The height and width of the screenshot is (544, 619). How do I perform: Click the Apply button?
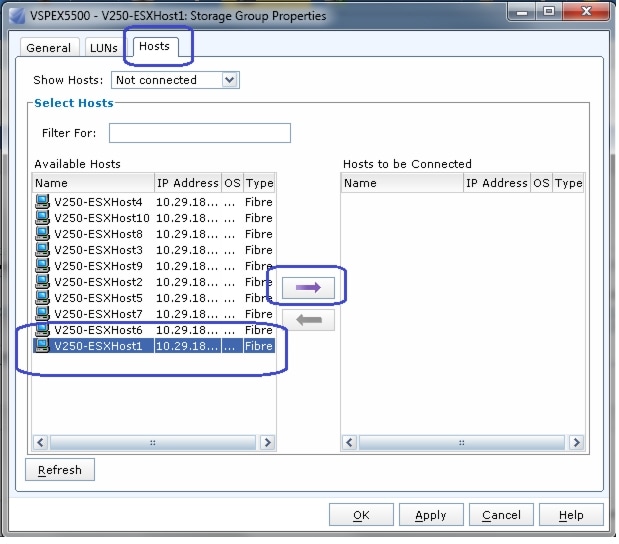(431, 515)
